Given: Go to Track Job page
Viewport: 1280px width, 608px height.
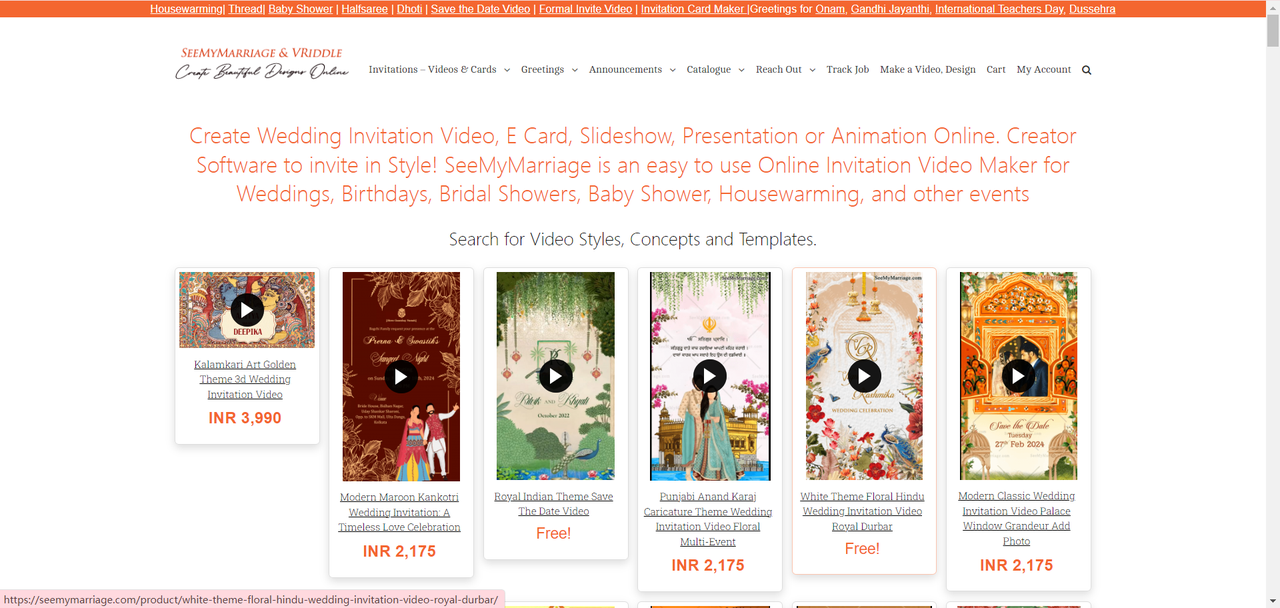Looking at the screenshot, I should [x=847, y=70].
